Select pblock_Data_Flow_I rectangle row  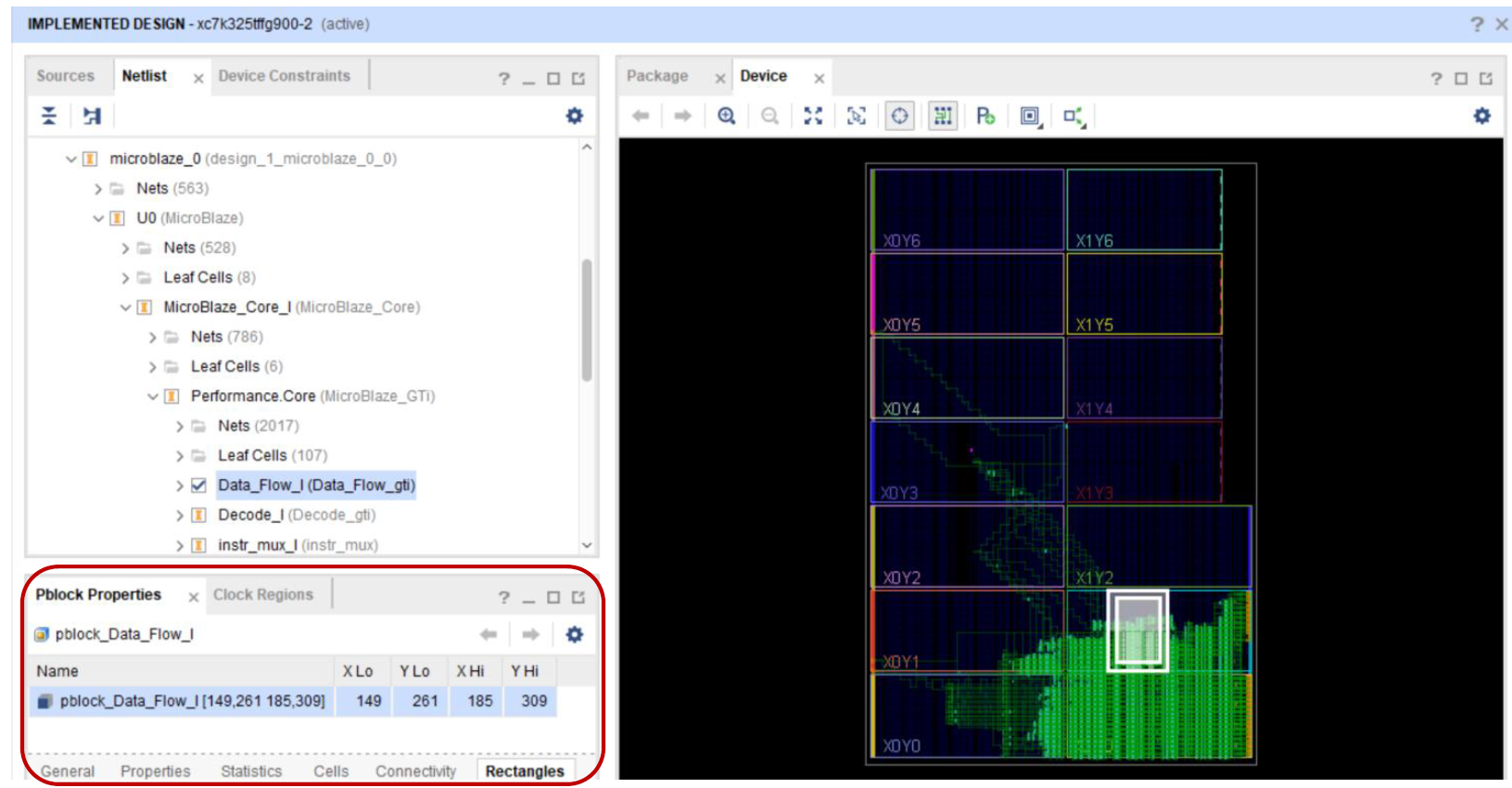click(293, 702)
